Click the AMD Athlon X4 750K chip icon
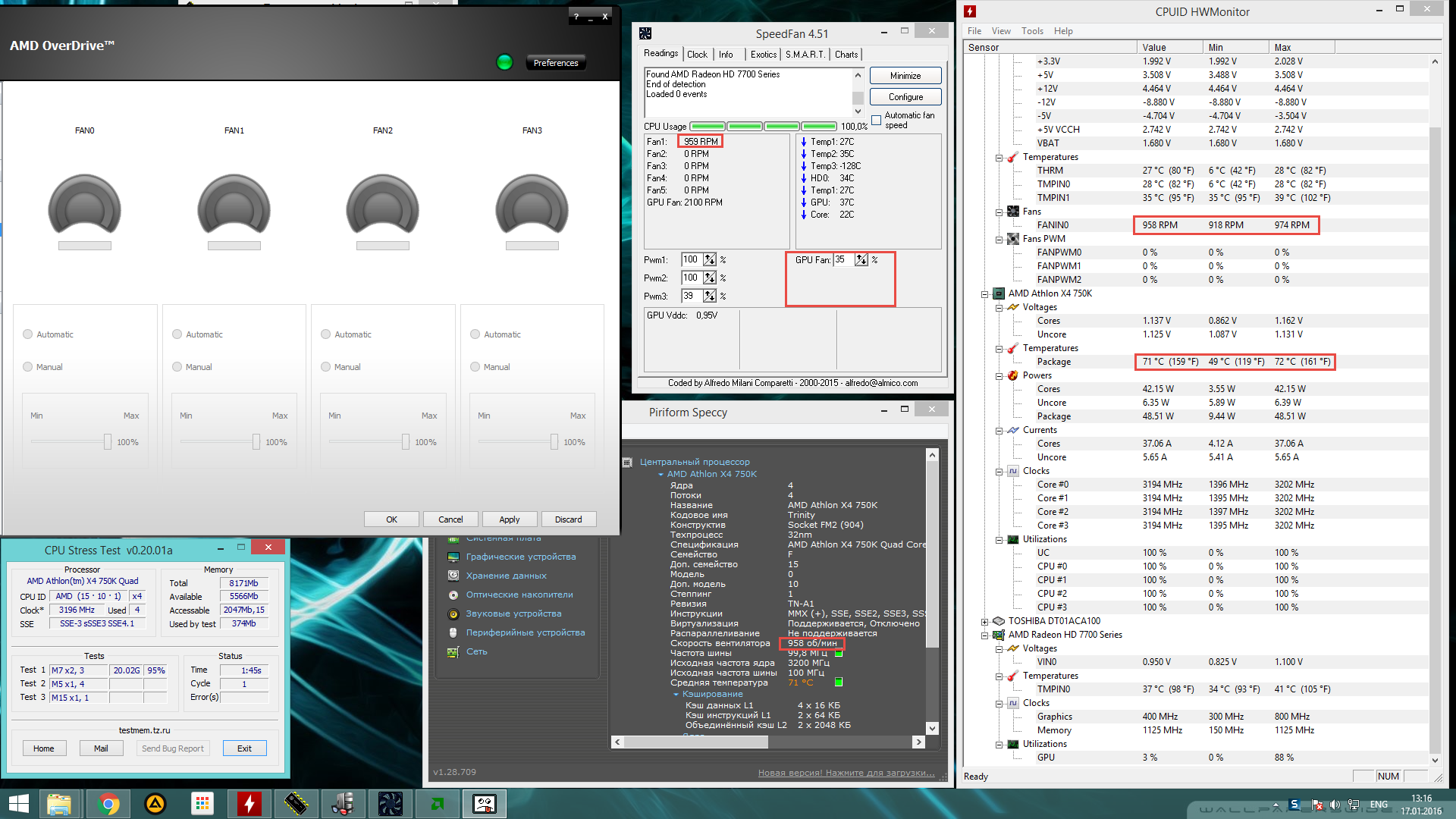Viewport: 1456px width, 819px height. [x=999, y=293]
